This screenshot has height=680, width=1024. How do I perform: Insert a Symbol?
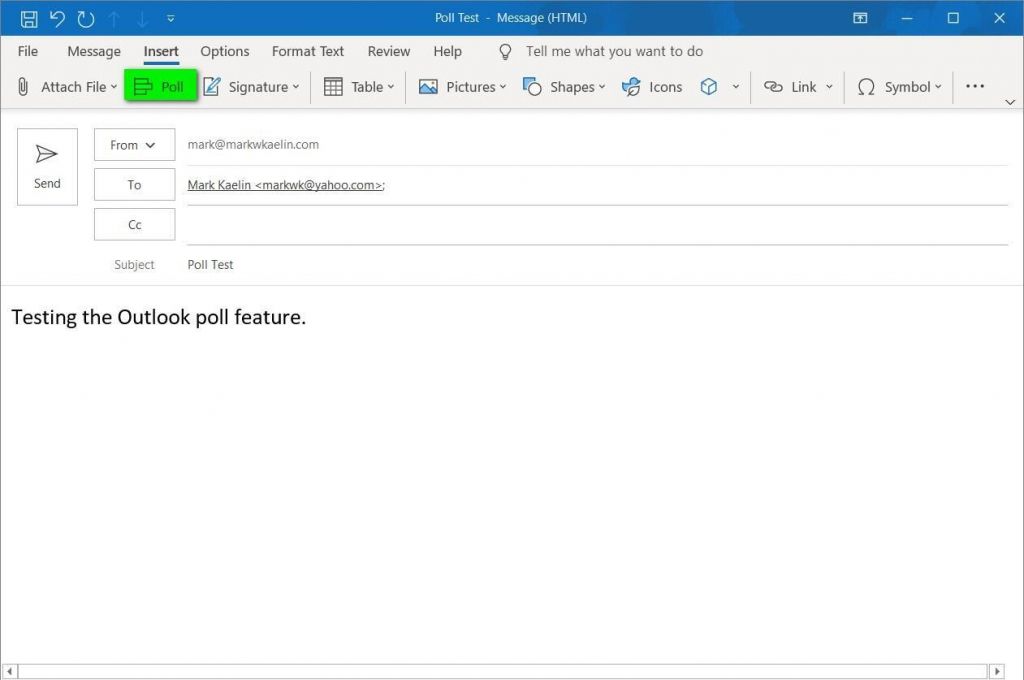898,86
